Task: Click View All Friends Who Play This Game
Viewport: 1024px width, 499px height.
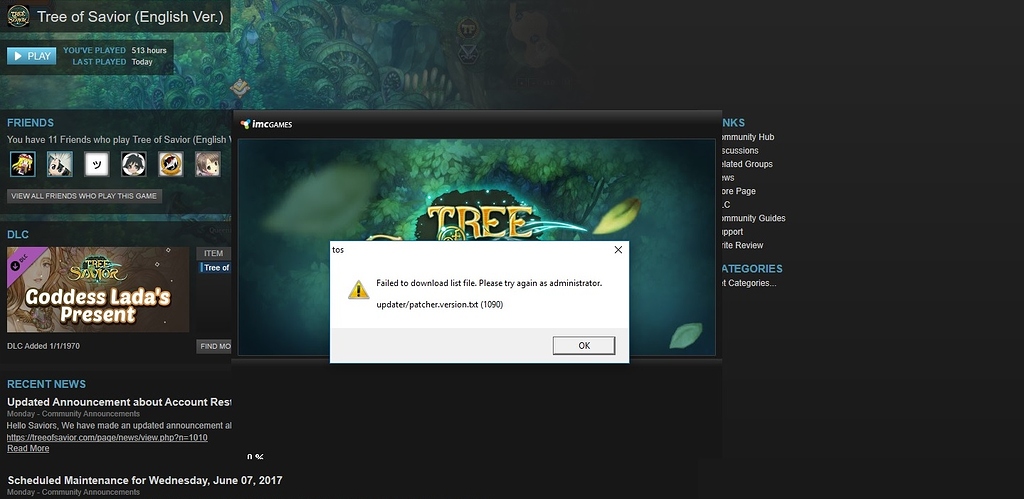Action: coord(84,196)
